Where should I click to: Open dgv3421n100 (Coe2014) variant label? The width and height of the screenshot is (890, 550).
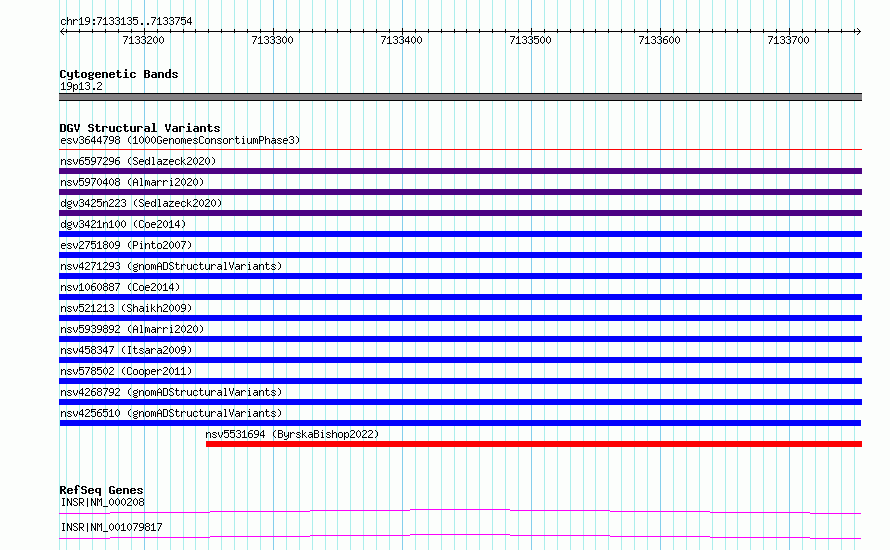[x=123, y=224]
